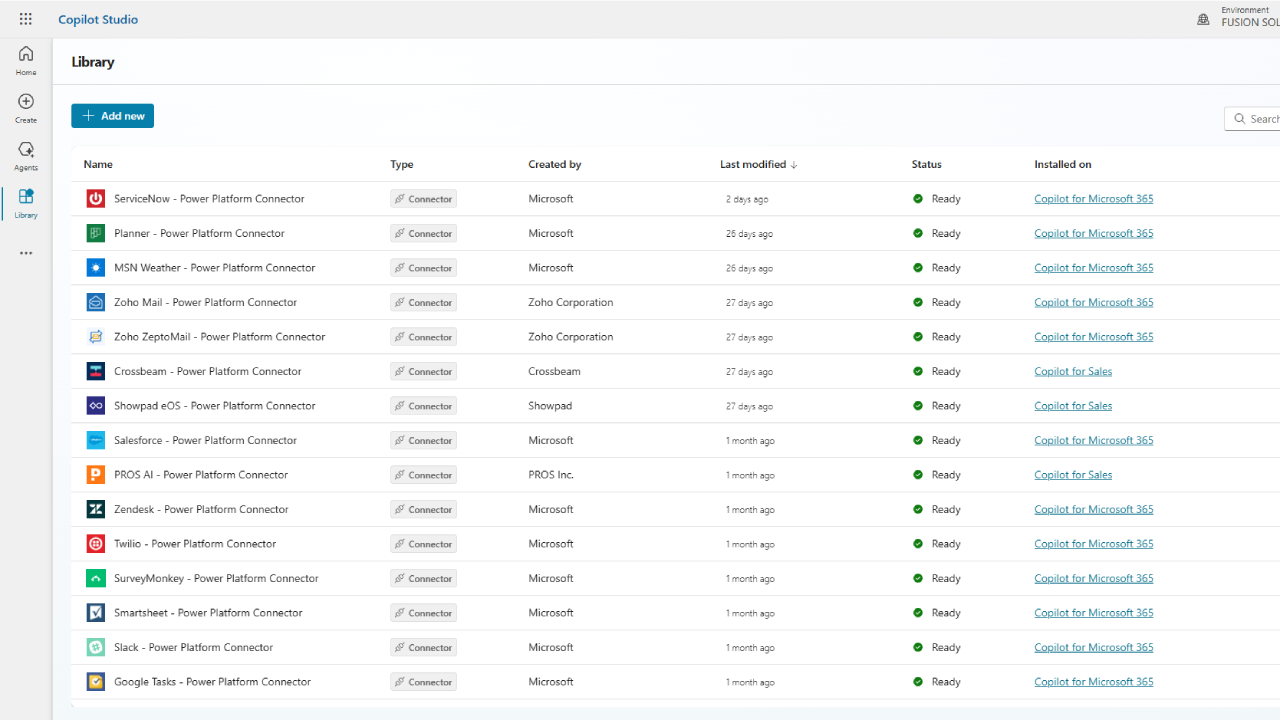
Task: Click the Salesforce connector icon
Action: [95, 440]
